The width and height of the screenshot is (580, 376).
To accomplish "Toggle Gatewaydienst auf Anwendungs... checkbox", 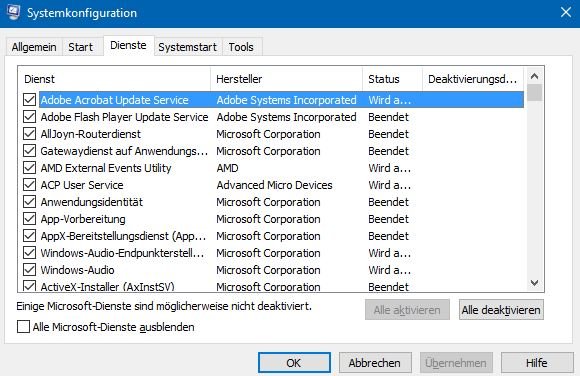I will tap(29, 151).
